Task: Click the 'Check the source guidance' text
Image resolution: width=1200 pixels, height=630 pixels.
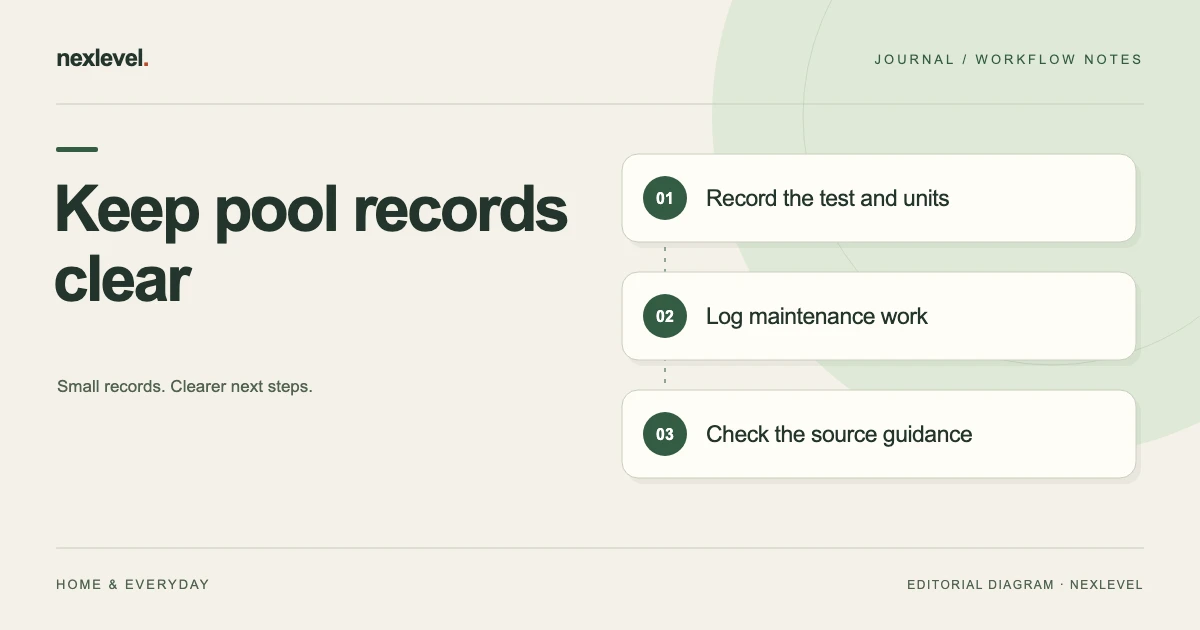Action: [839, 434]
